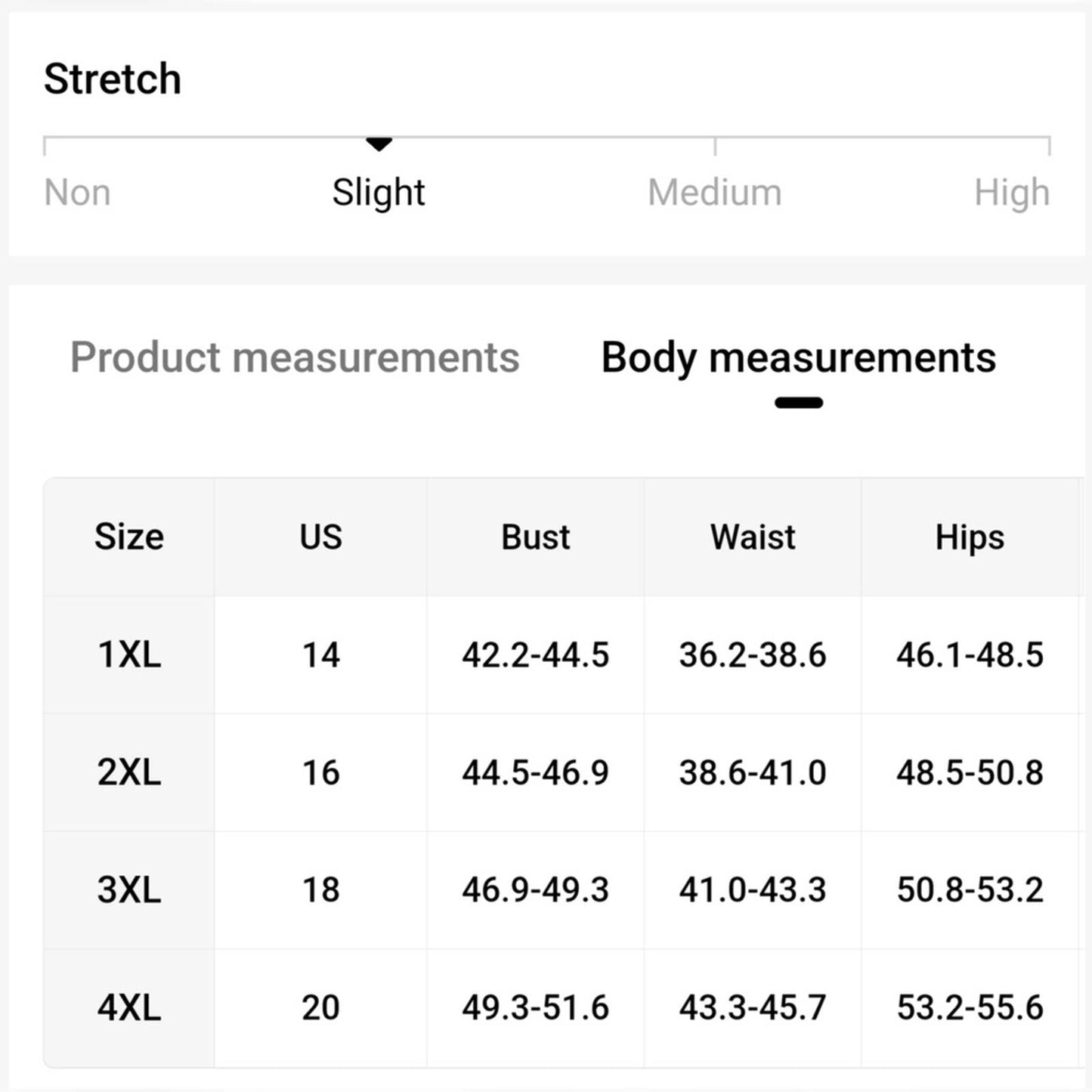Select the 4XL size row
This screenshot has height=1092, width=1092.
pos(561,1007)
